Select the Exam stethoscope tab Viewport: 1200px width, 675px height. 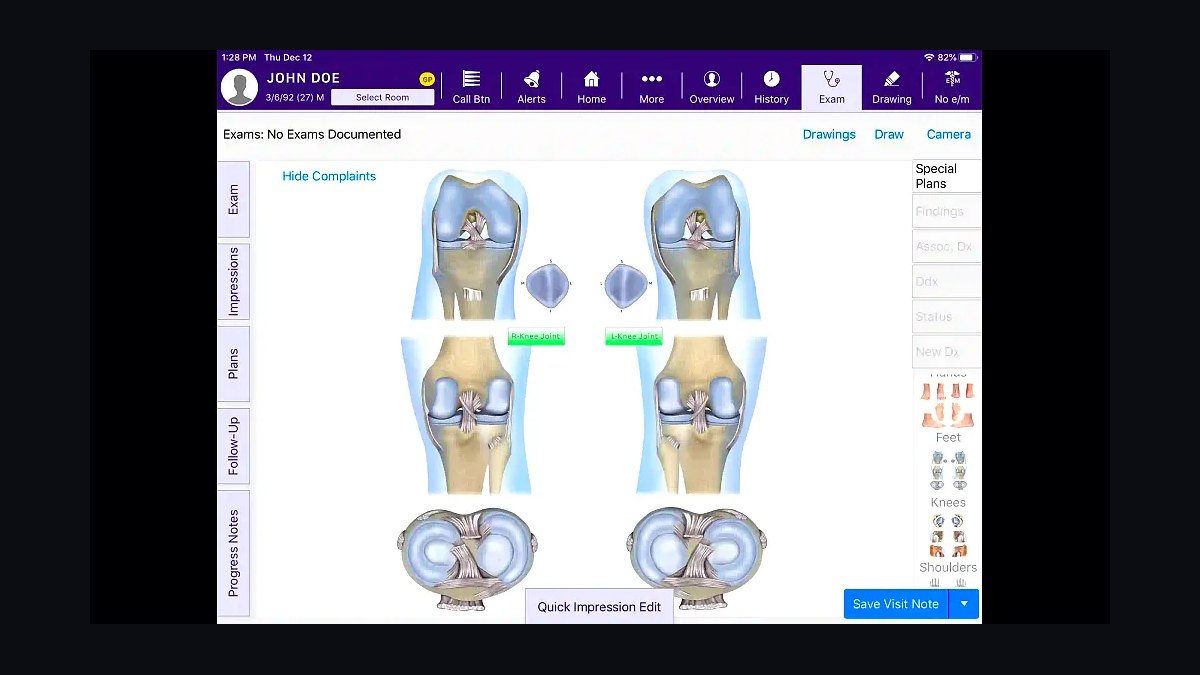[831, 87]
